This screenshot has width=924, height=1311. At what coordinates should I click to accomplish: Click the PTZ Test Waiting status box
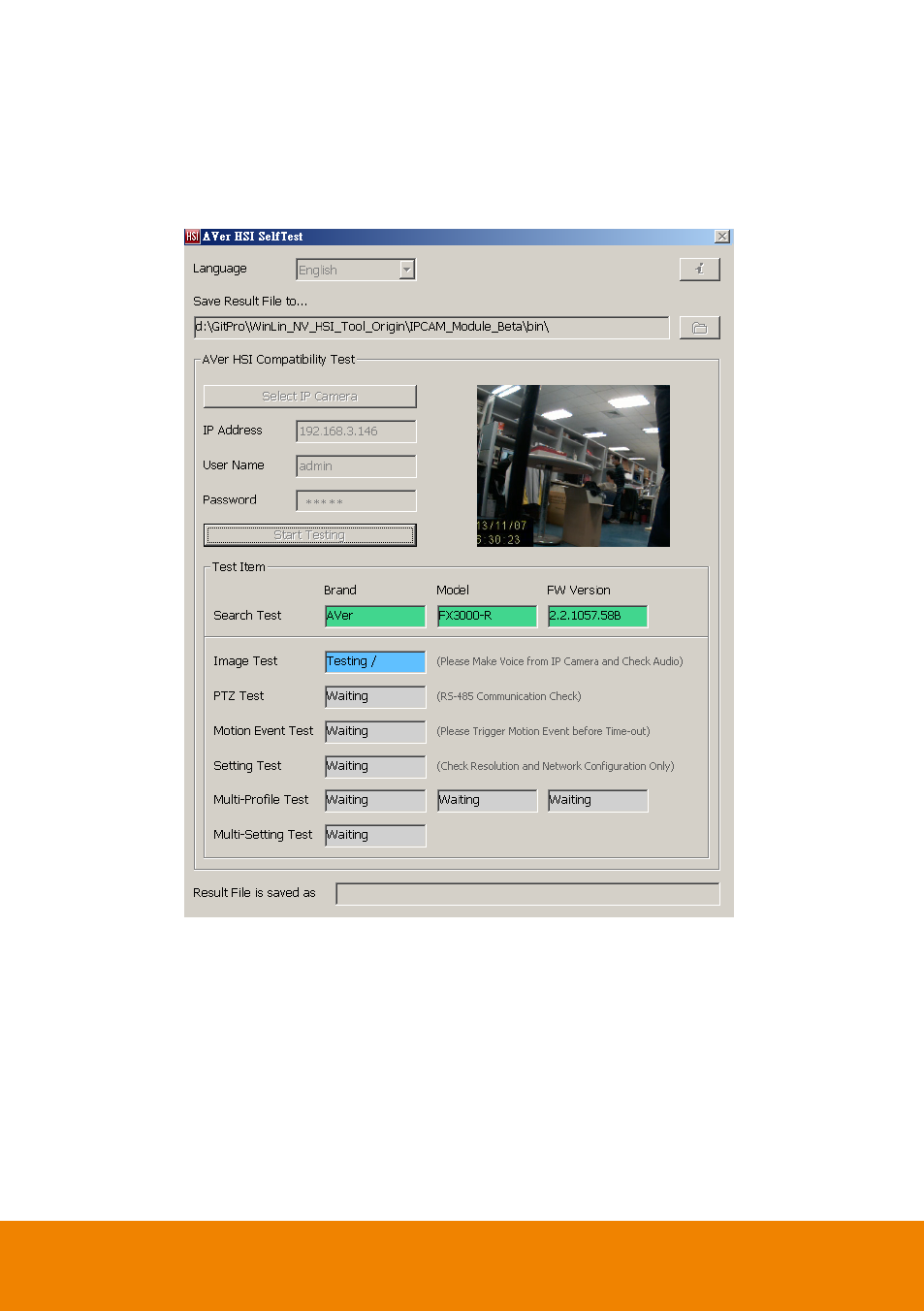375,696
